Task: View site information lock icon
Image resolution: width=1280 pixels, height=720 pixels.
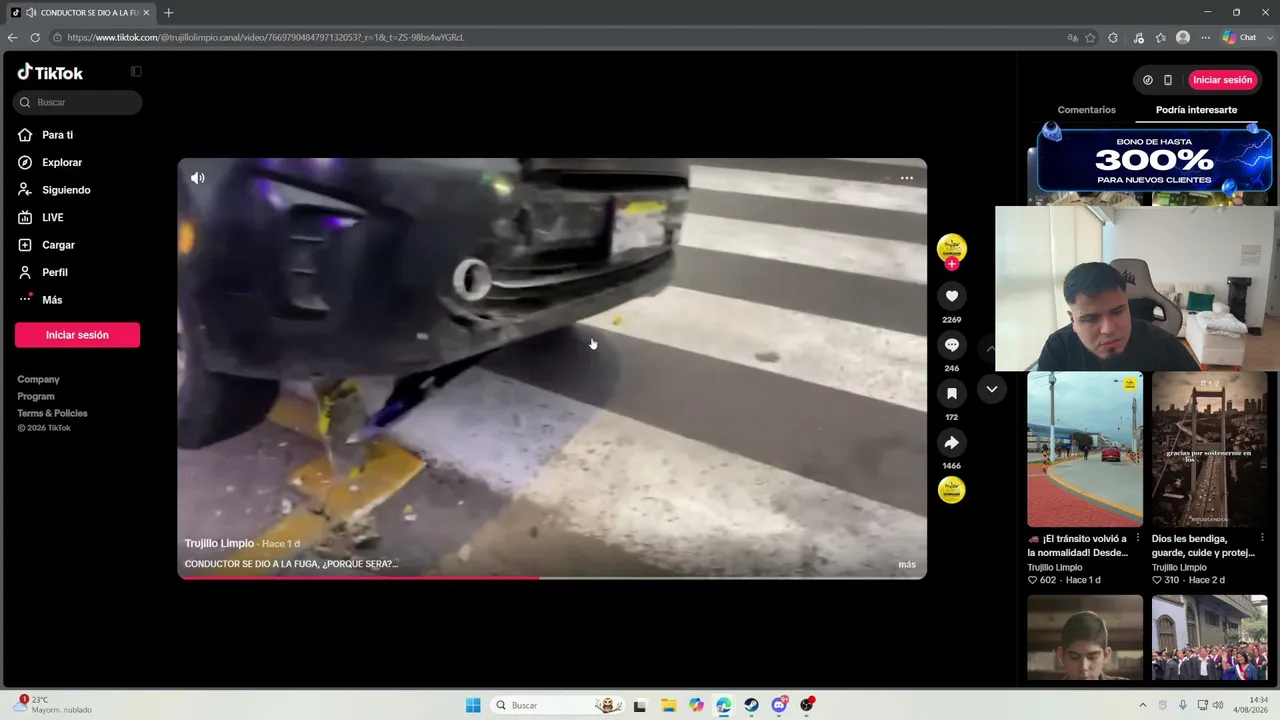Action: [57, 38]
